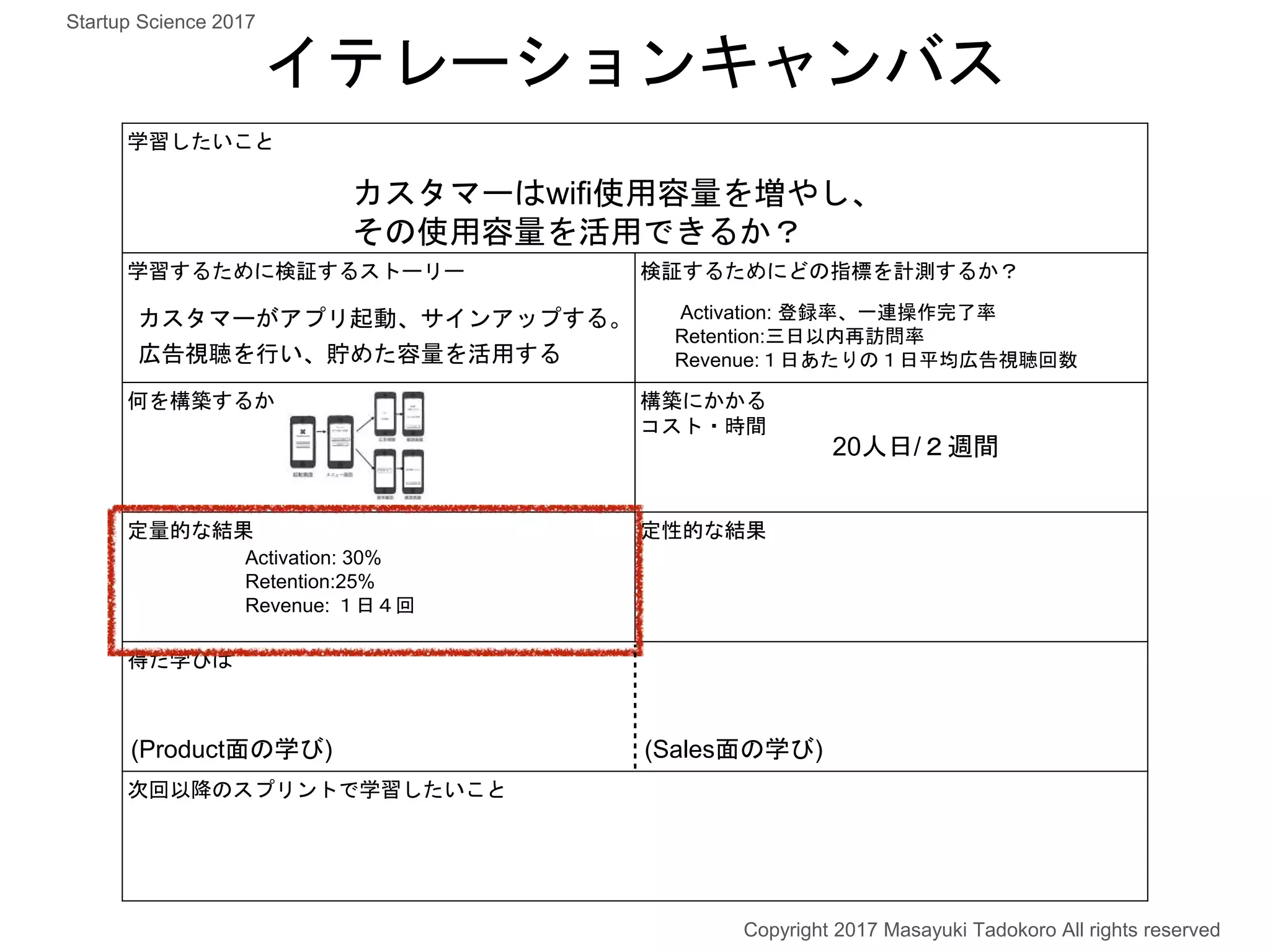Image resolution: width=1270 pixels, height=952 pixels.
Task: Click 'Retention:三日以内再訪問率' metric line
Action: tap(799, 336)
